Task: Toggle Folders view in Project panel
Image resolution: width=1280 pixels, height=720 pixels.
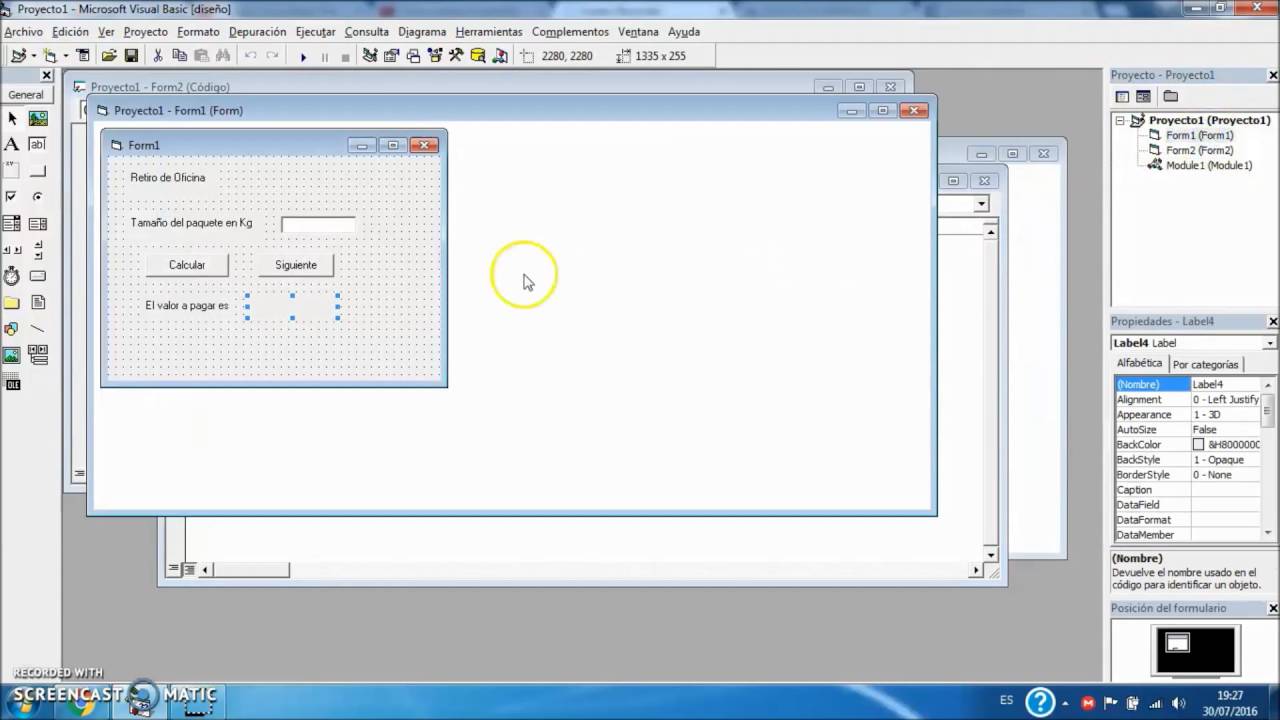Action: point(1171,97)
